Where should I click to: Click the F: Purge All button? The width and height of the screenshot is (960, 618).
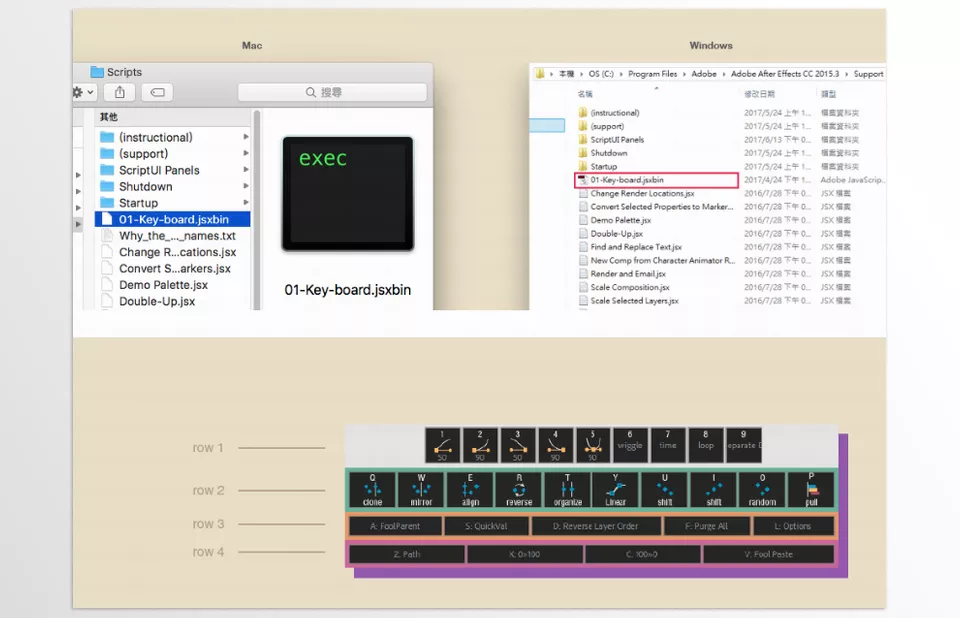pyautogui.click(x=707, y=526)
